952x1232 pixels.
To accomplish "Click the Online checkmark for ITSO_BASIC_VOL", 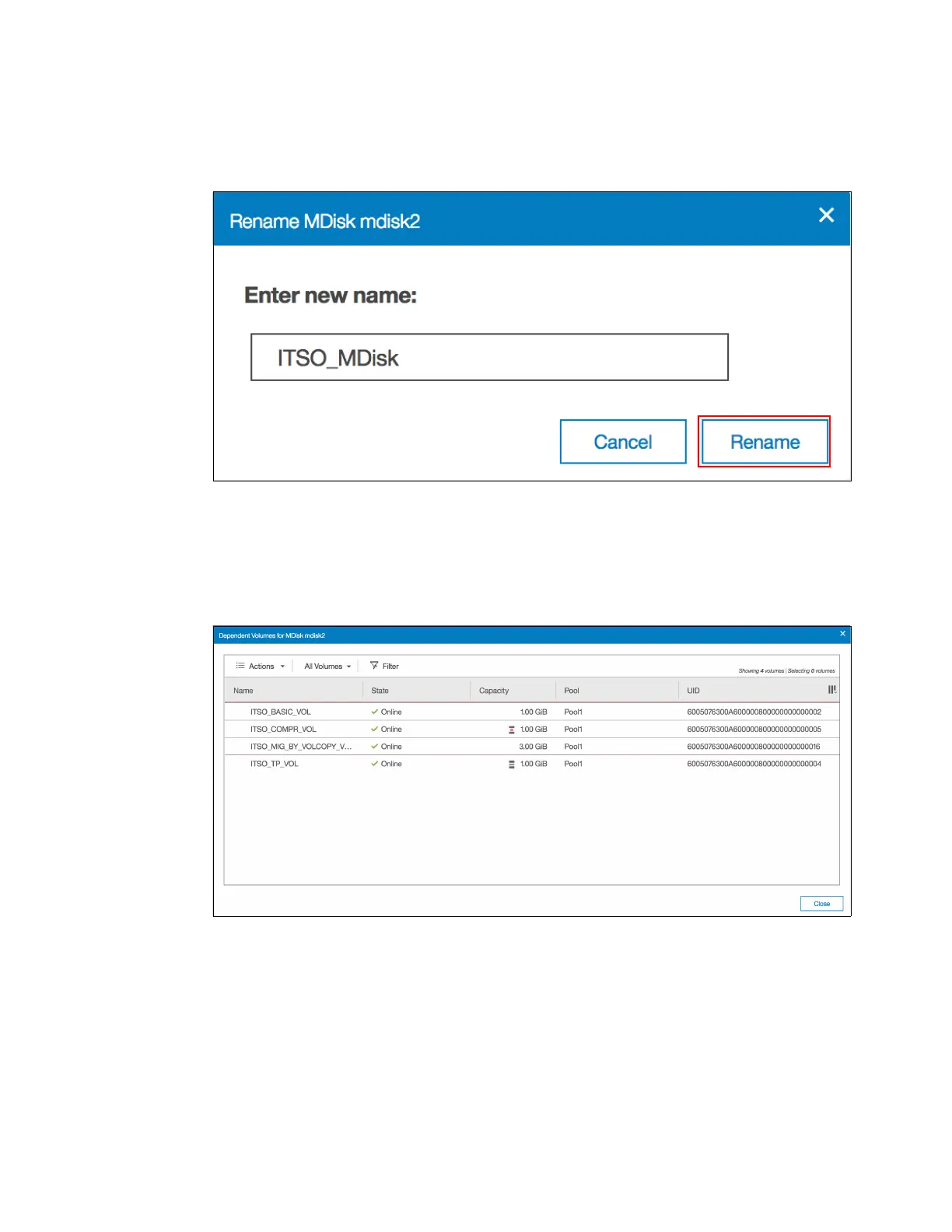I will point(375,712).
